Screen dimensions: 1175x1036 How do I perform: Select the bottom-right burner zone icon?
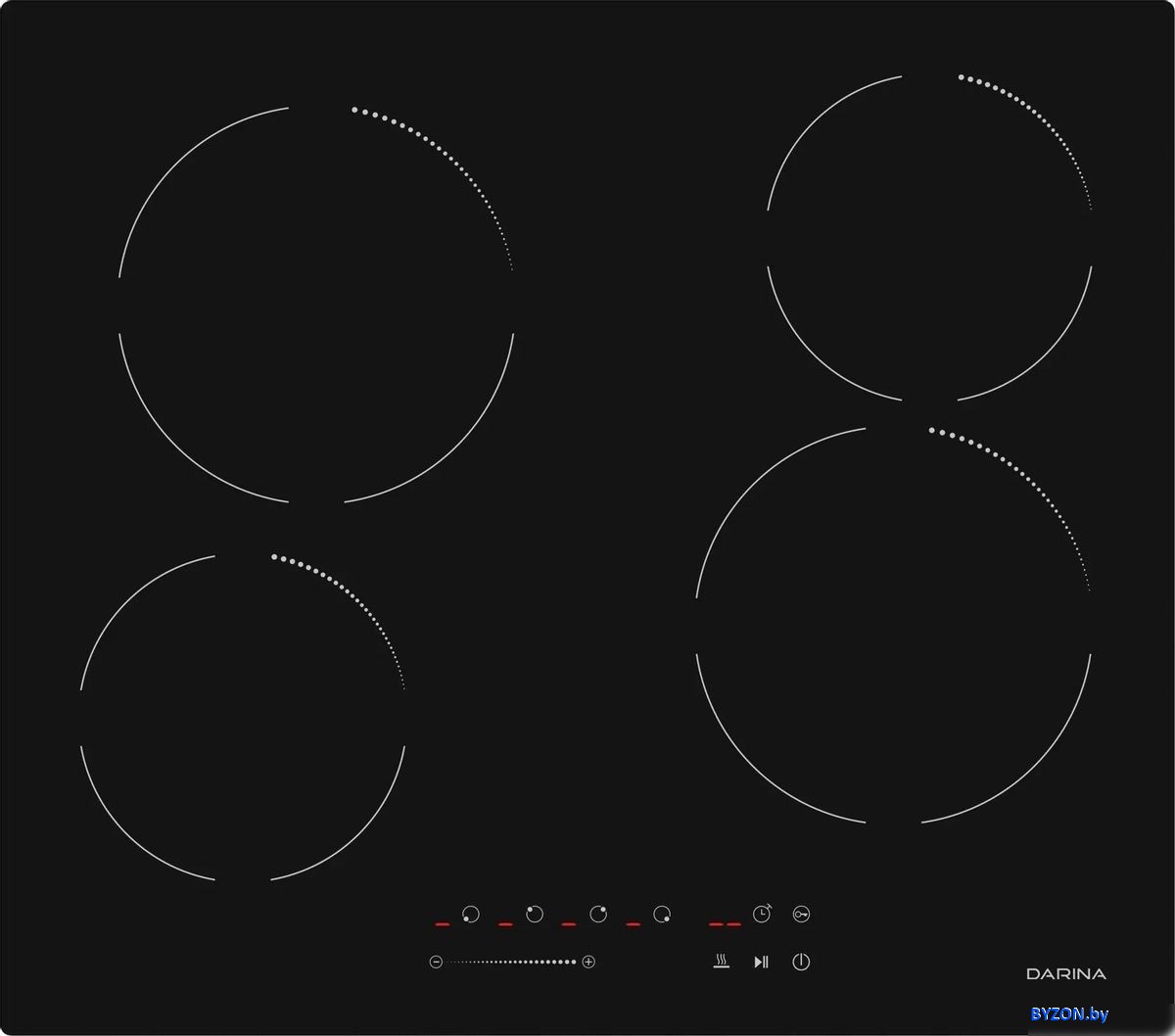point(663,915)
